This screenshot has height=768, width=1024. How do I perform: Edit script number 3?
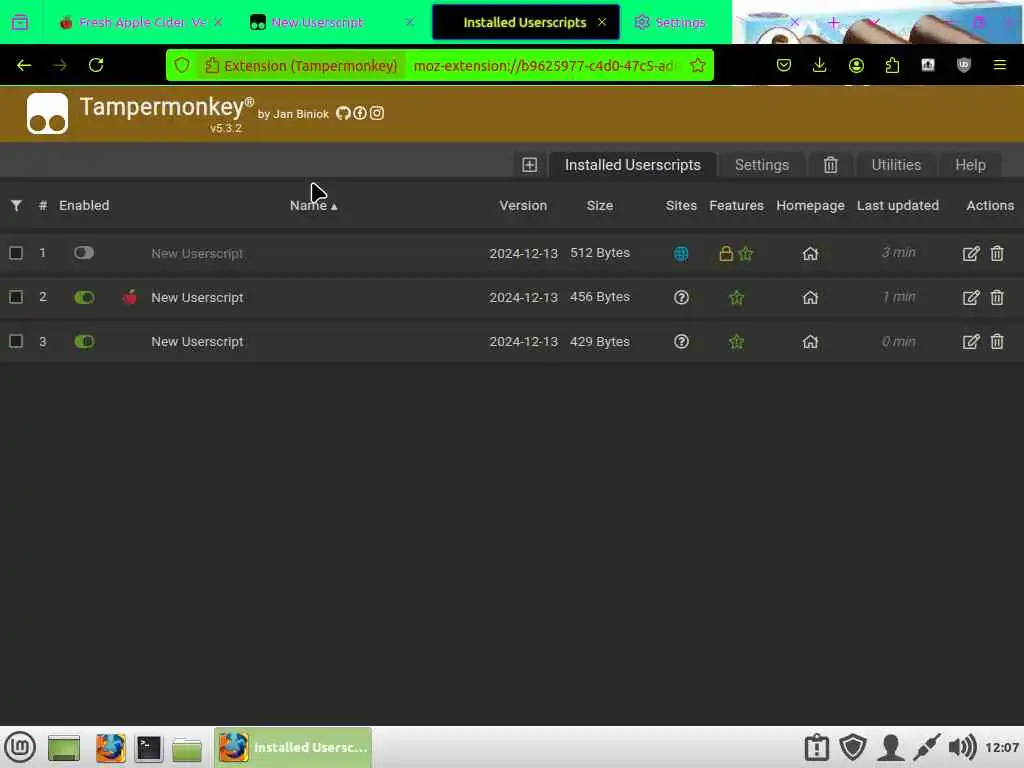click(970, 342)
